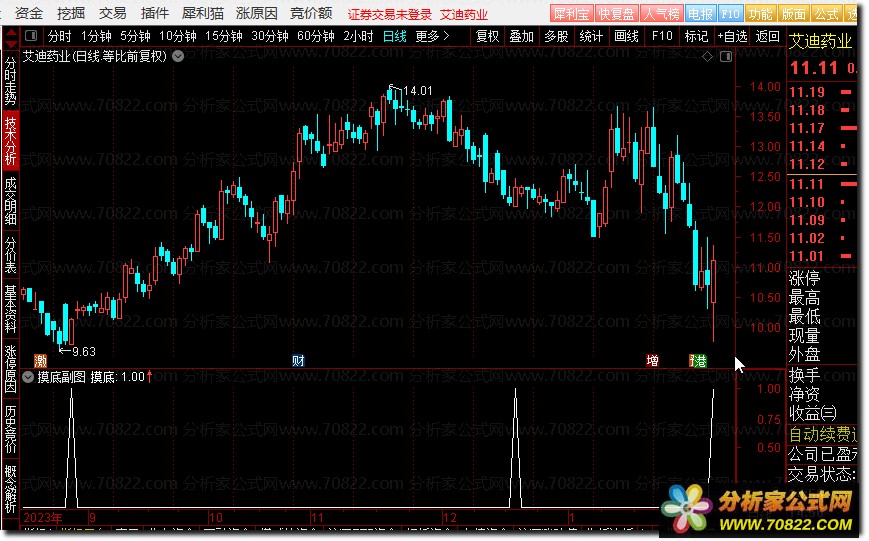
Task: Click the blue 电报 button
Action: (x=700, y=14)
